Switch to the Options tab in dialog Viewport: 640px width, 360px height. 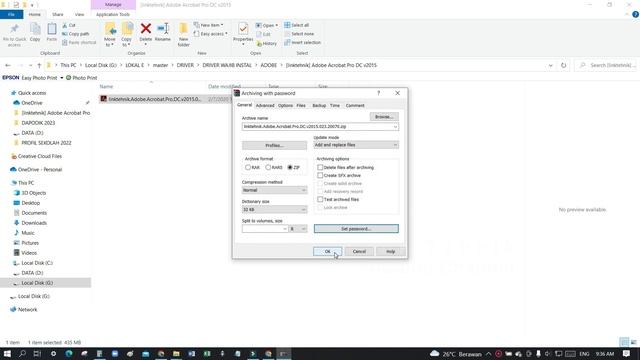(x=285, y=105)
